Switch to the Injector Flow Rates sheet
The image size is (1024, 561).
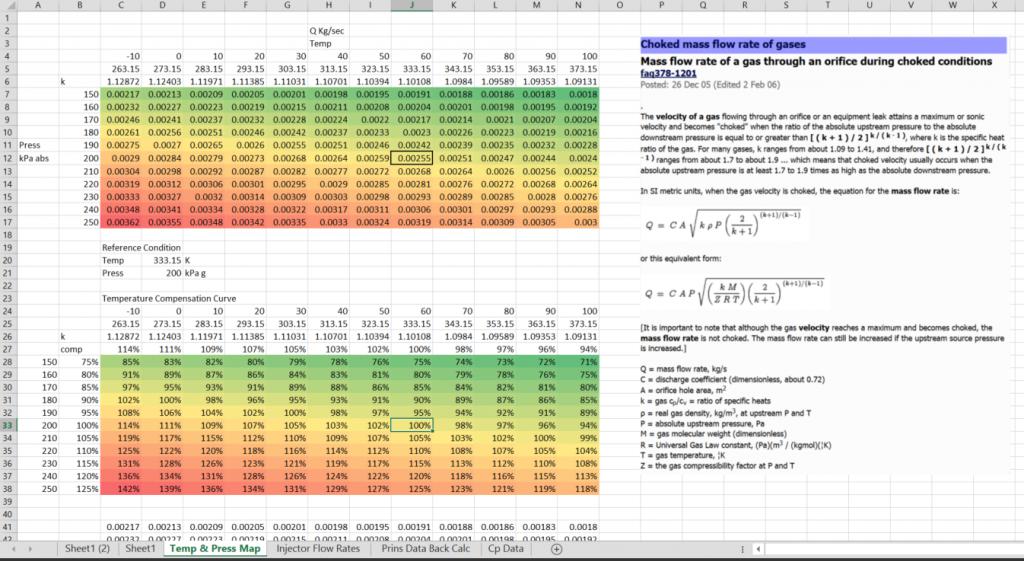click(317, 549)
